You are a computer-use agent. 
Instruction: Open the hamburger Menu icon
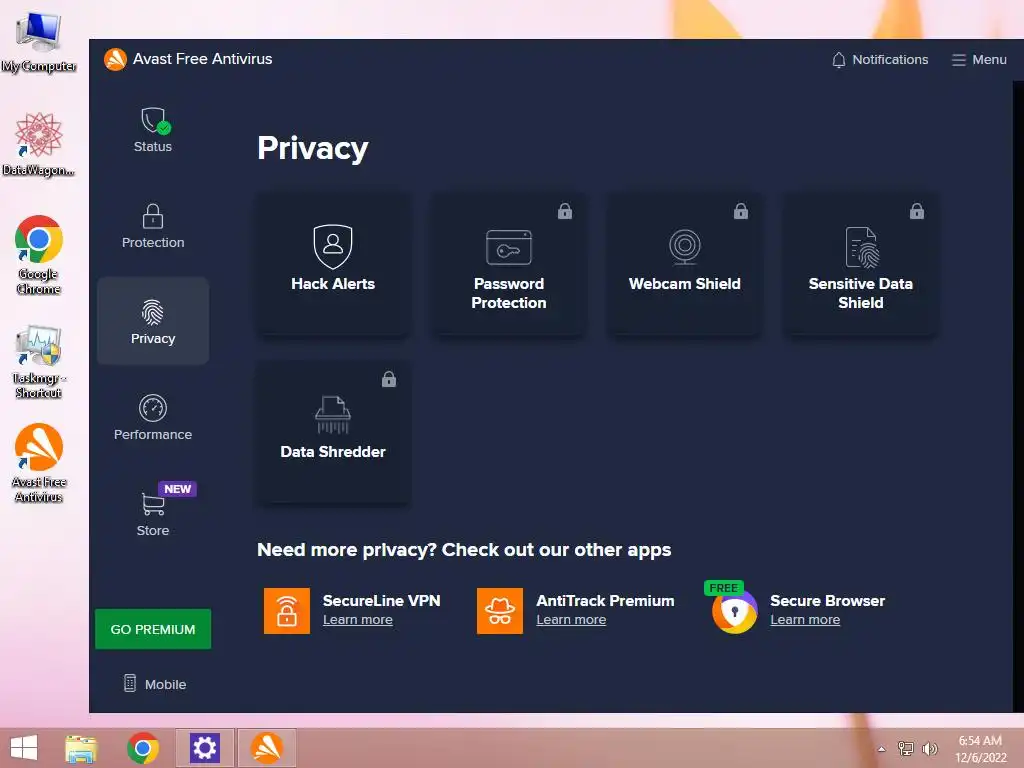tap(959, 60)
